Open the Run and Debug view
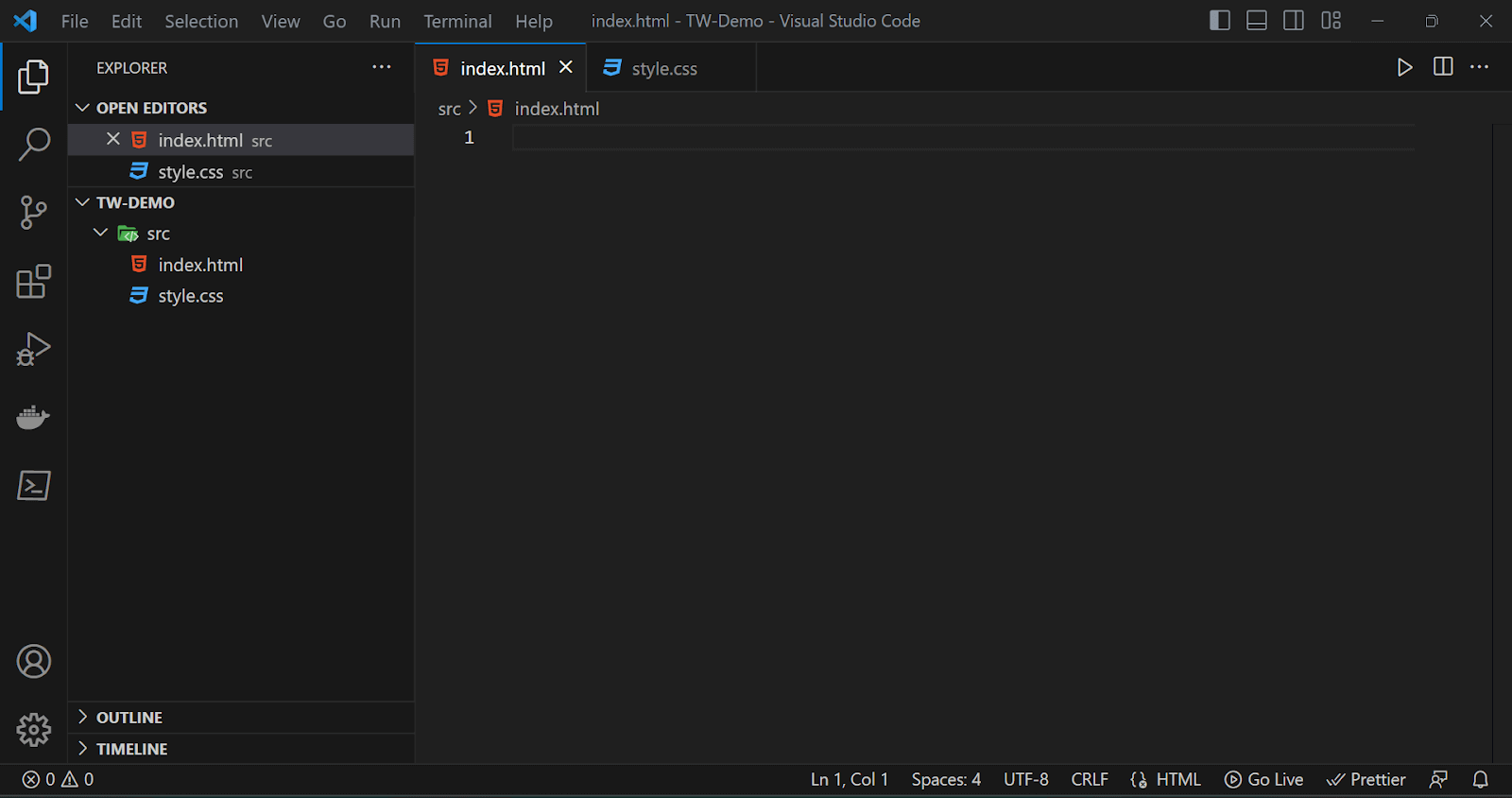Image resolution: width=1512 pixels, height=798 pixels. click(x=33, y=349)
